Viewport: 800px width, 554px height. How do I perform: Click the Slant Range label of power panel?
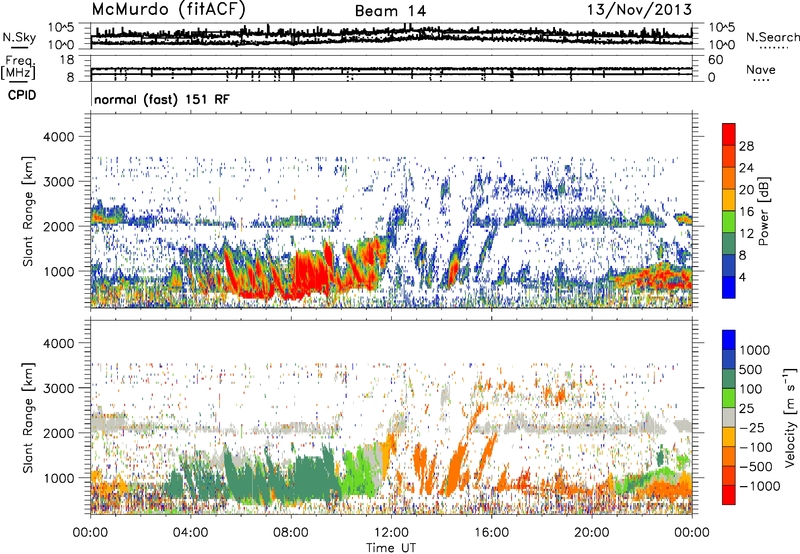pyautogui.click(x=28, y=211)
